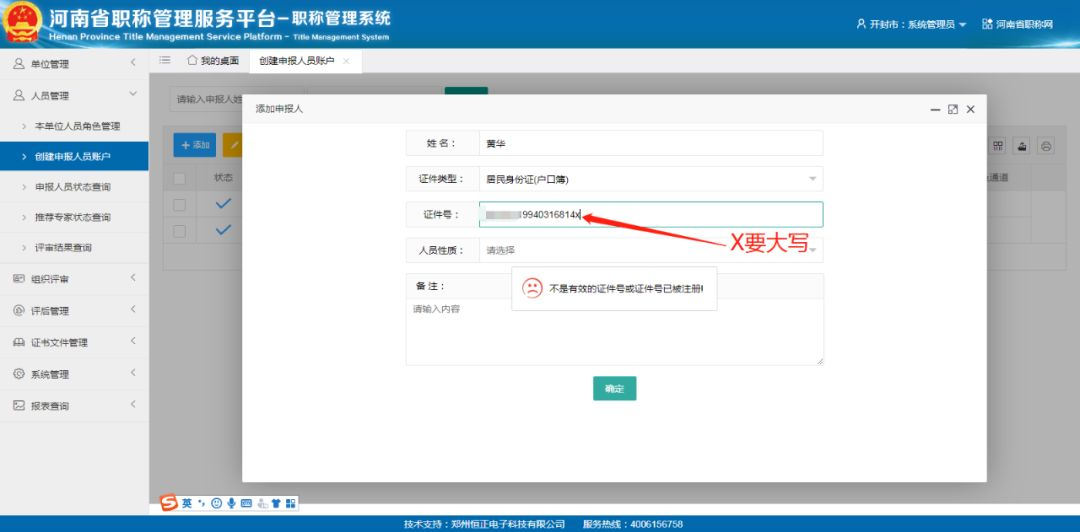Click the 状态 column header
This screenshot has width=1080, height=532.
pyautogui.click(x=223, y=178)
